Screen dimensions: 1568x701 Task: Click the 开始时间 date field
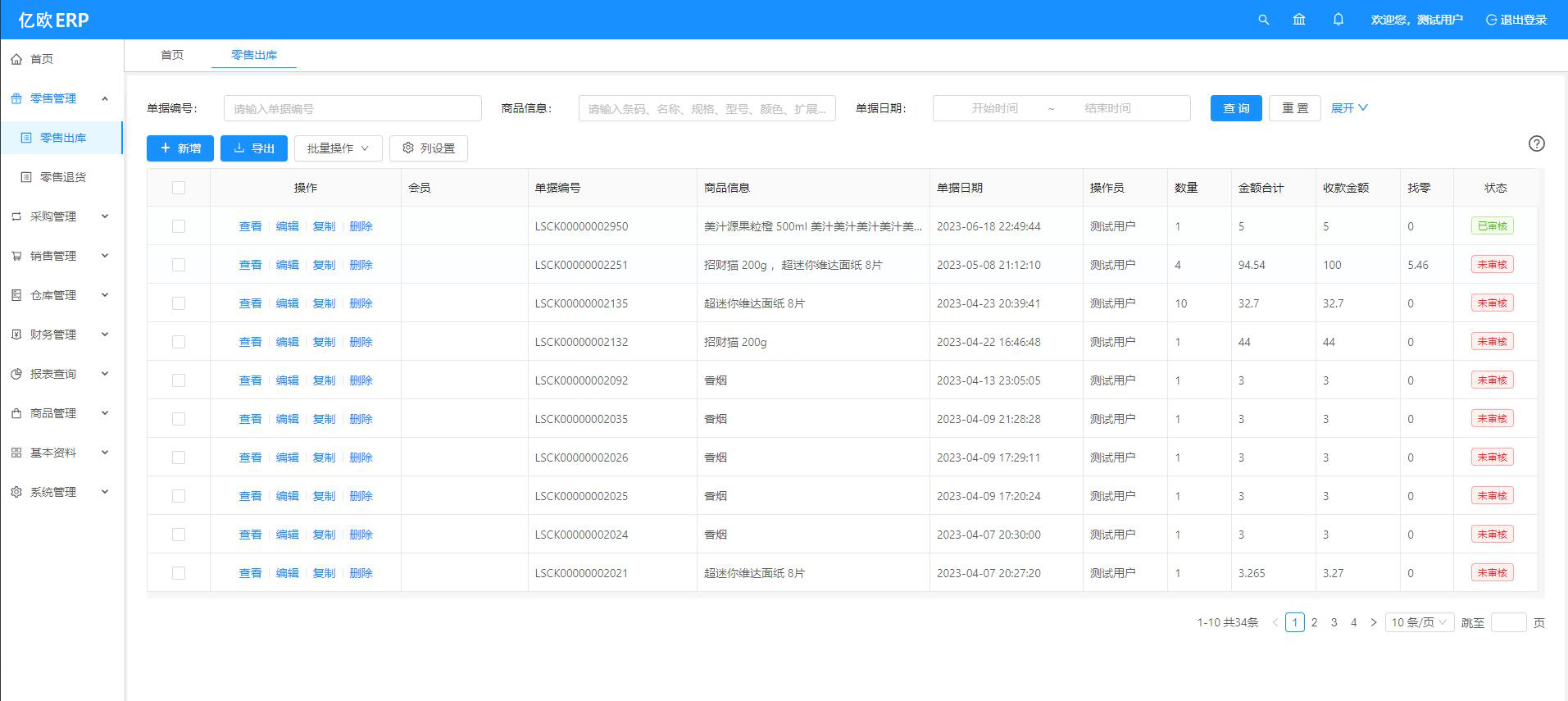pos(994,108)
